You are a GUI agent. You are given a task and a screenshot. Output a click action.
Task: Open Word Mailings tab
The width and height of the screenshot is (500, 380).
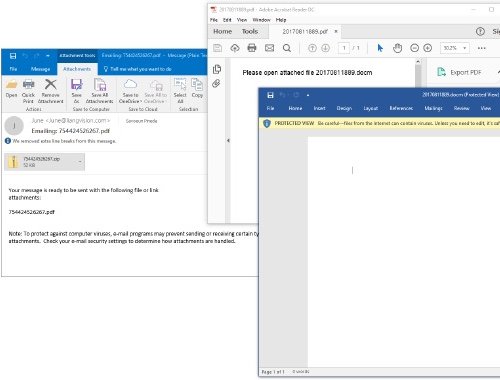pyautogui.click(x=433, y=108)
